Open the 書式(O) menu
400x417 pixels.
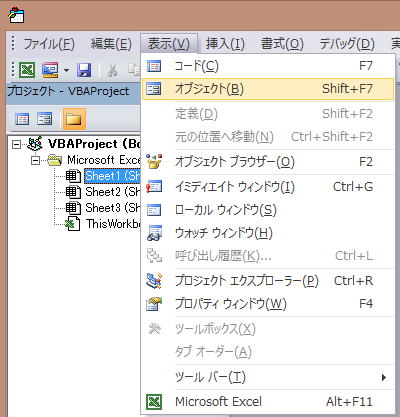(282, 44)
